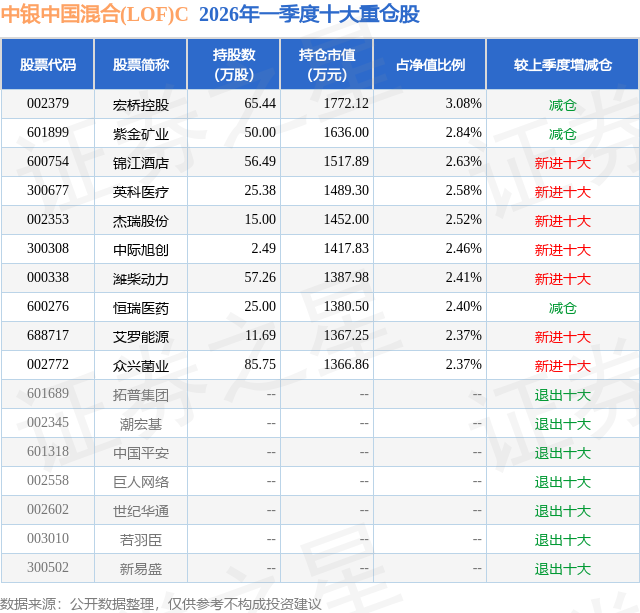Select stock code 601689

coord(48,393)
